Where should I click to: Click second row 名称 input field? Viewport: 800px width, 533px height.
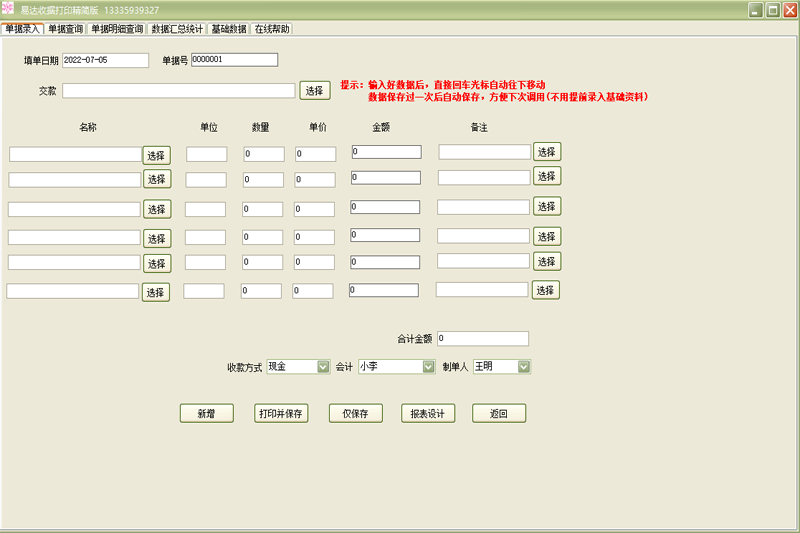[75, 180]
